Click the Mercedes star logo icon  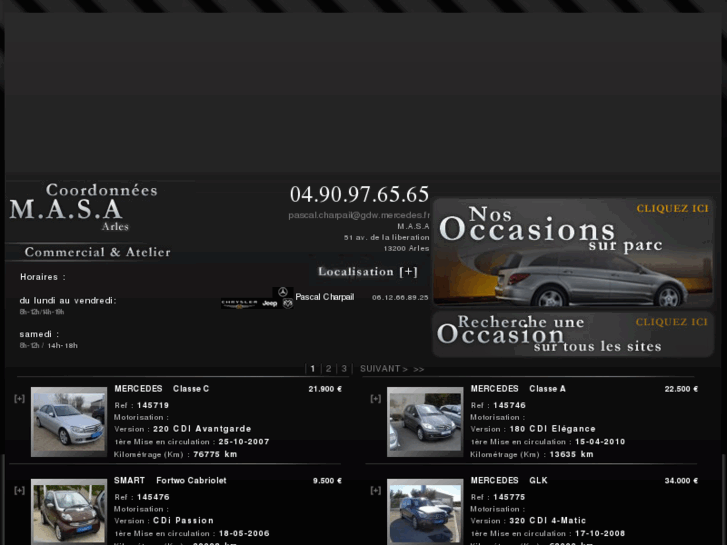tap(283, 292)
